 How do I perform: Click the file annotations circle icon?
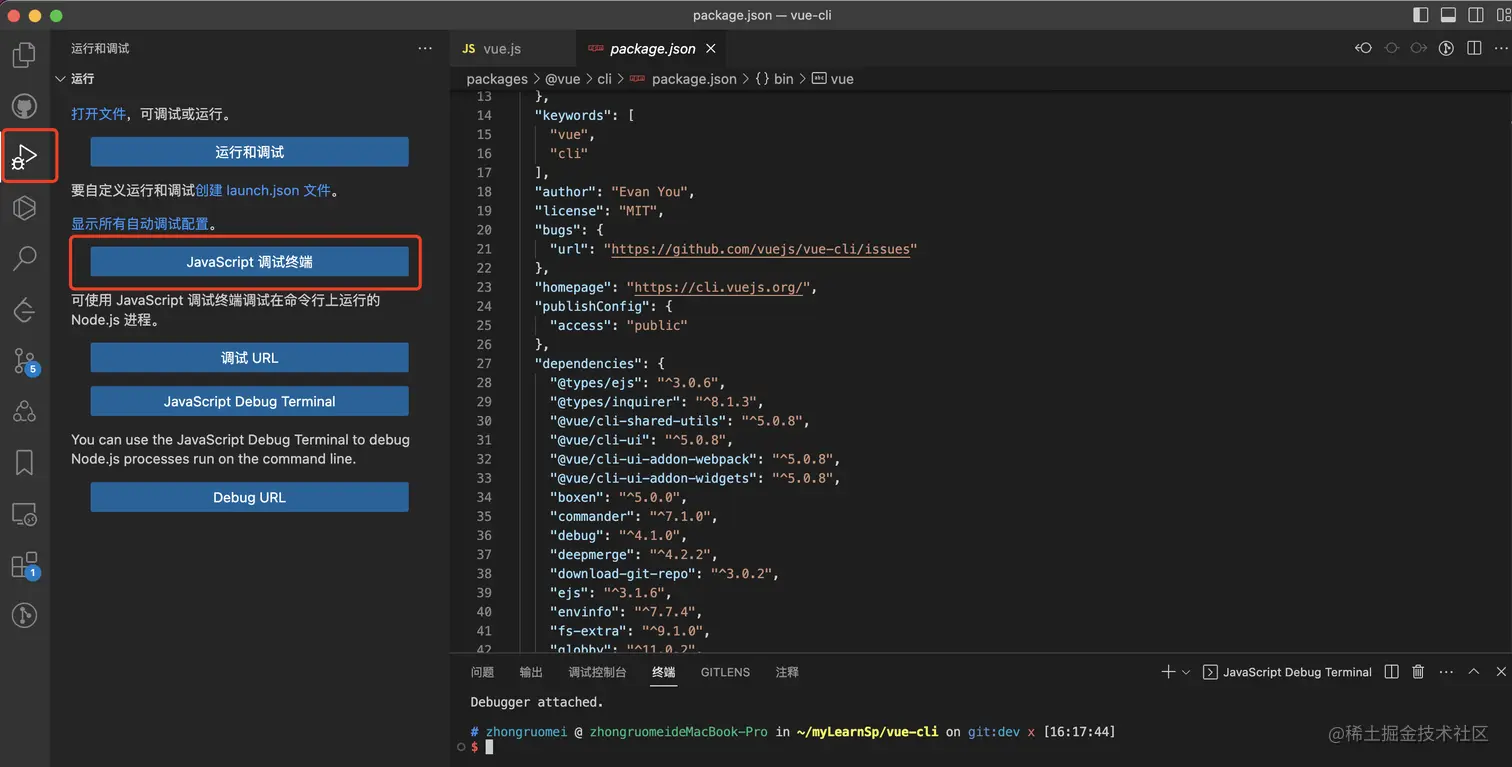(1391, 48)
